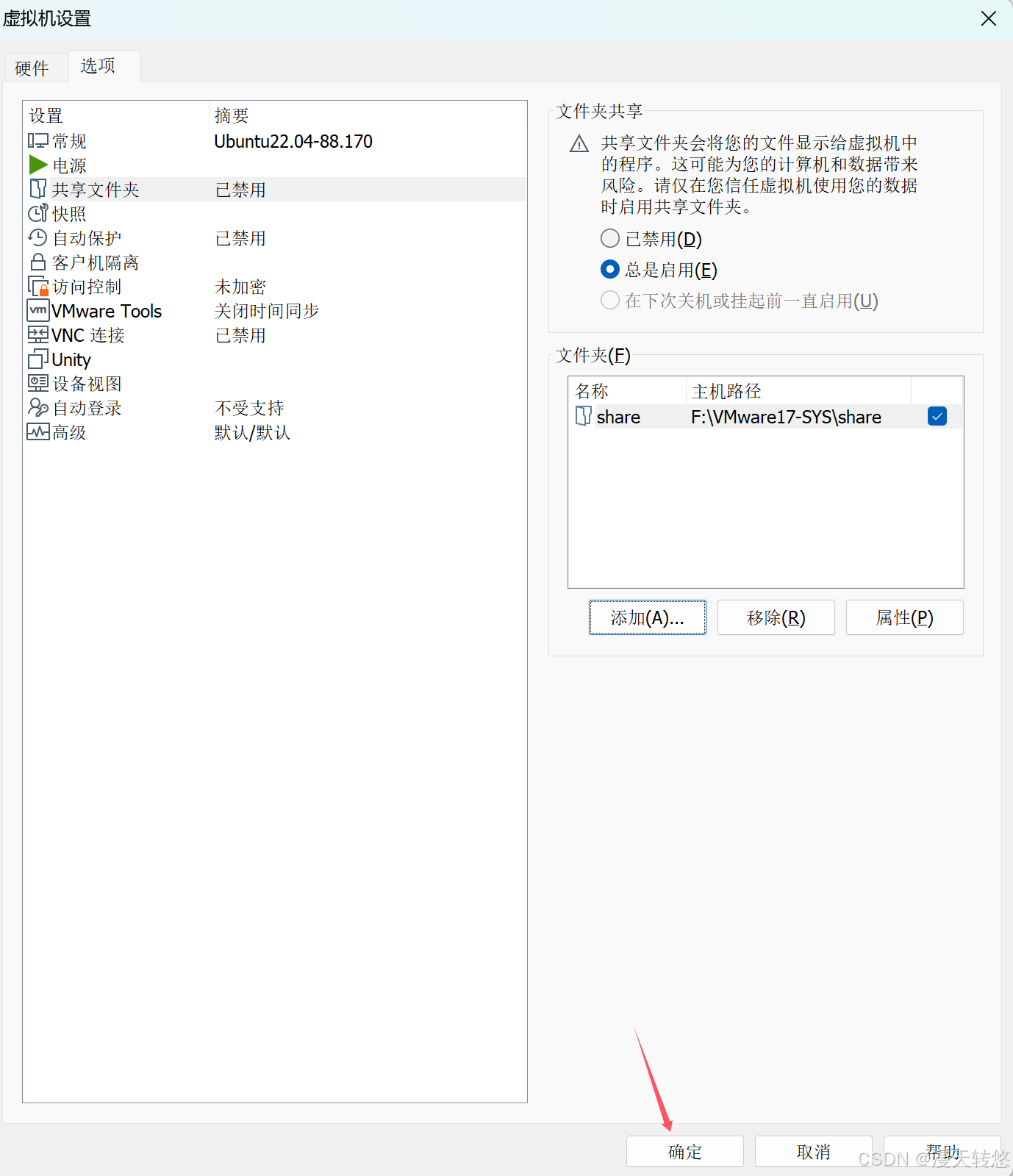The height and width of the screenshot is (1176, 1013).
Task: Click the 自动保护 clock icon
Action: 38,237
